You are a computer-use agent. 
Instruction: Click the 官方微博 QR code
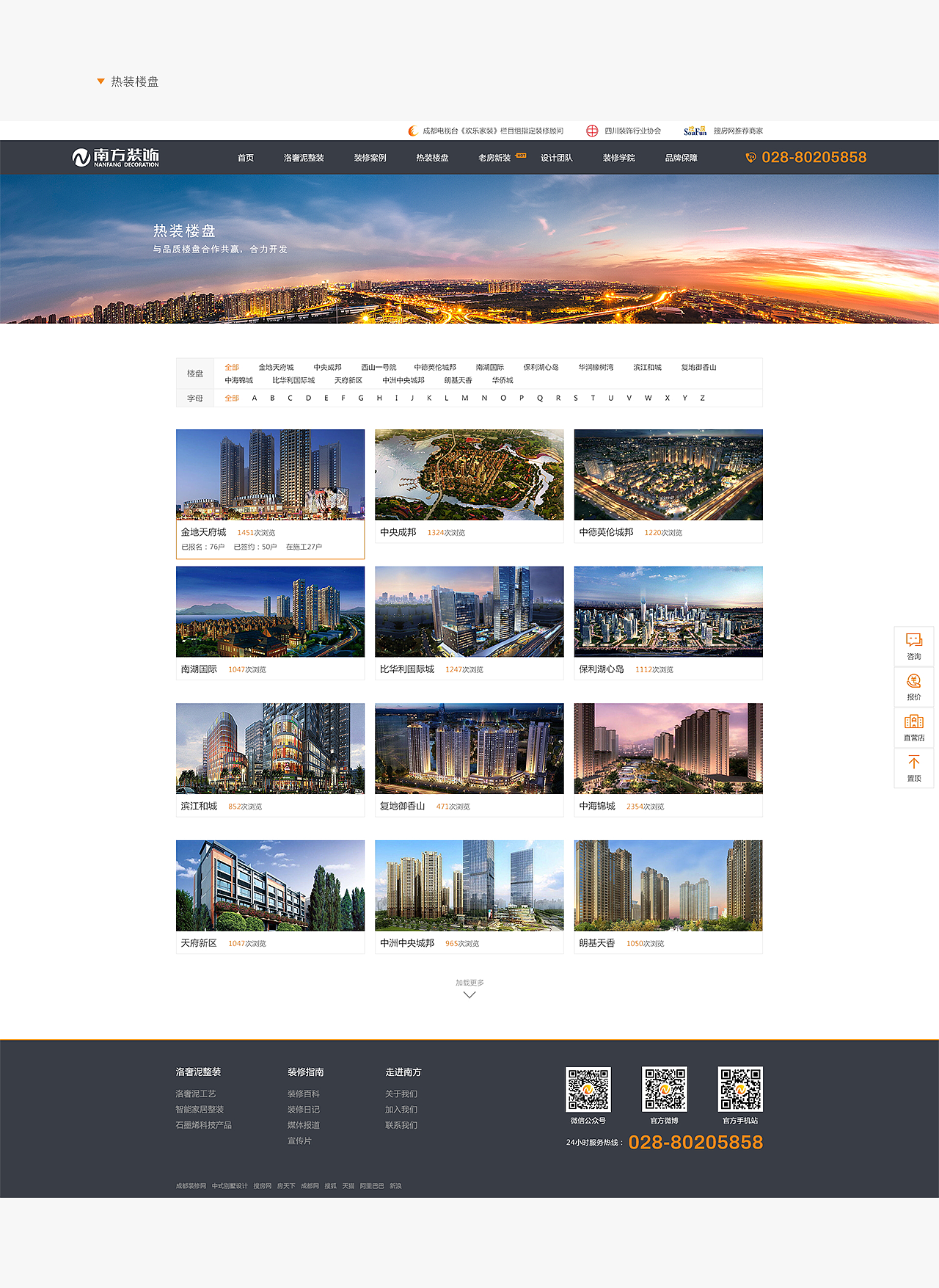(x=665, y=1089)
